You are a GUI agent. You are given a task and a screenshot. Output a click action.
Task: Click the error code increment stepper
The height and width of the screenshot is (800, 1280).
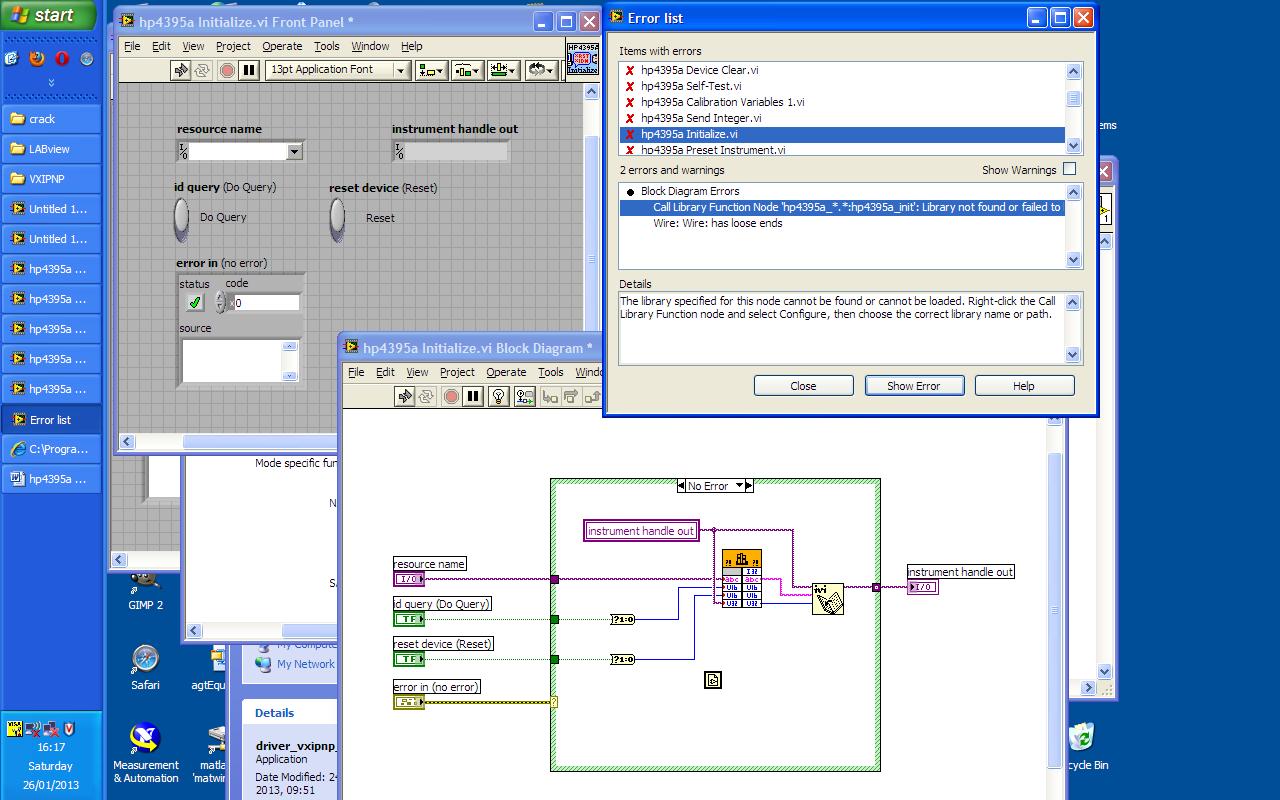[221, 297]
